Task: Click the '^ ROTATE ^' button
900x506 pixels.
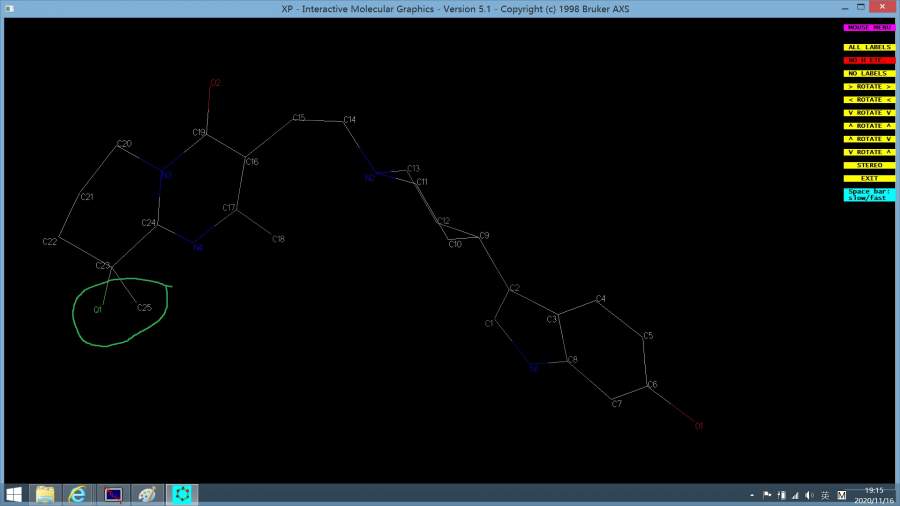Action: pyautogui.click(x=868, y=126)
